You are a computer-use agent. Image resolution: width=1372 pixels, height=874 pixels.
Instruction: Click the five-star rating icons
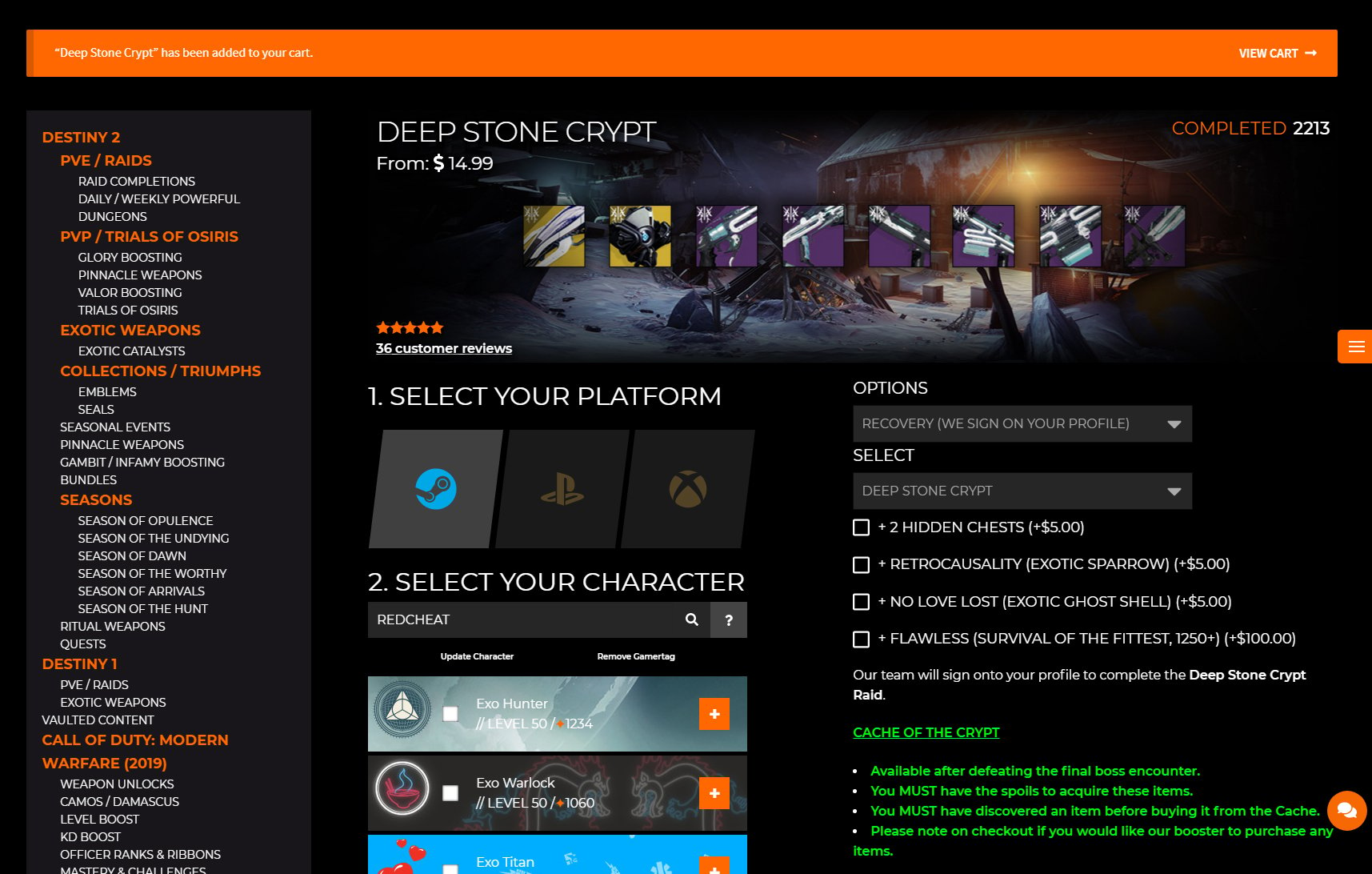point(410,327)
